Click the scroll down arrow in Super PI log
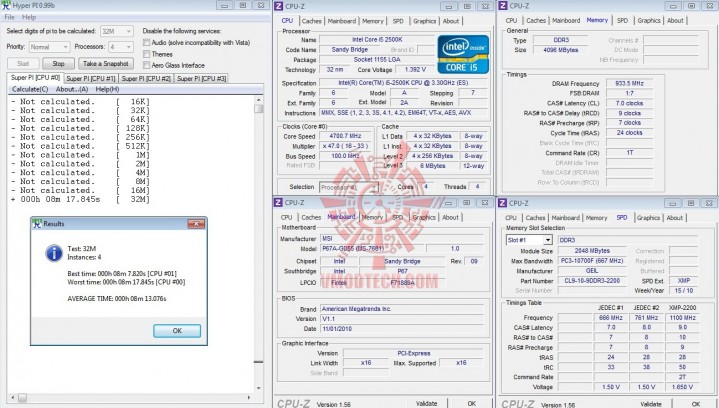 [259, 388]
